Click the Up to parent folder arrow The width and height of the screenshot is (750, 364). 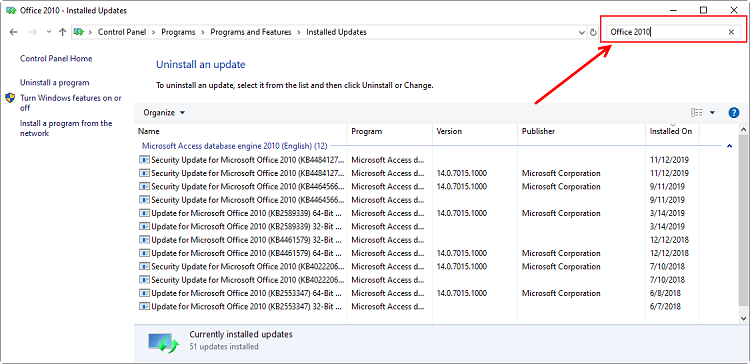coord(62,32)
